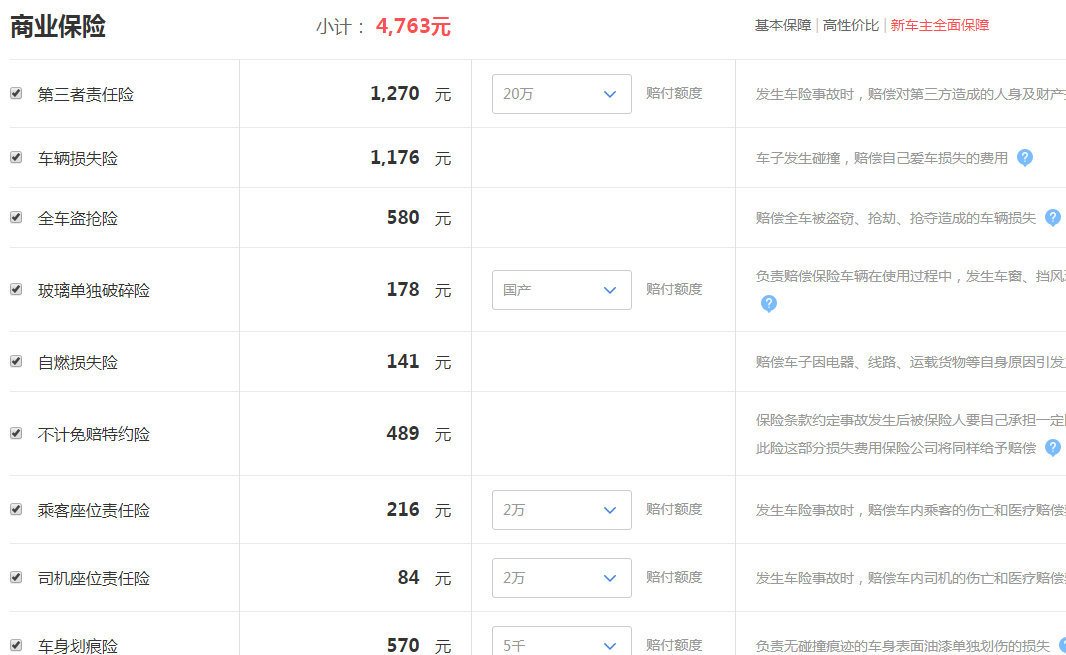1066x655 pixels.
Task: Click the 乘客座位责任险 label text
Action: 94,511
